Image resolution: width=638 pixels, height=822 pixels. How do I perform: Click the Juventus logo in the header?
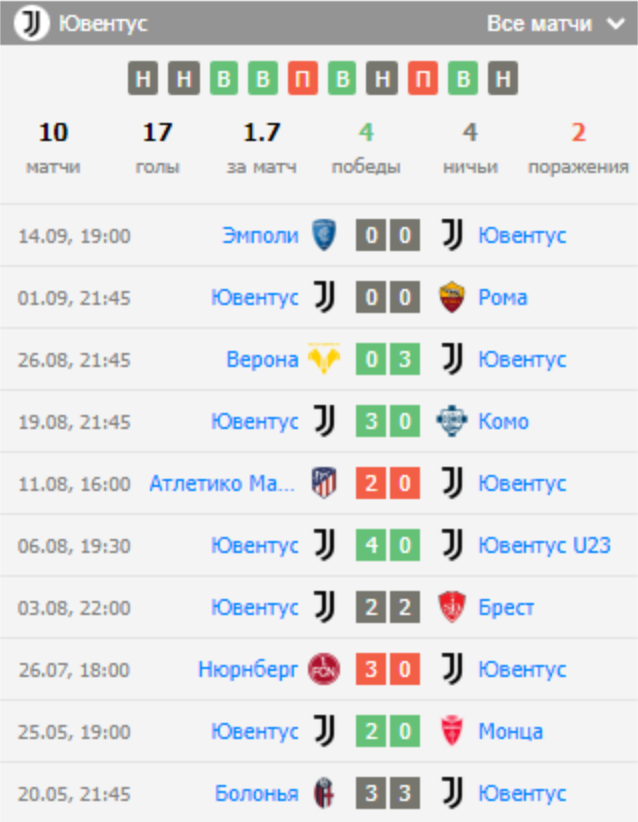(x=30, y=23)
